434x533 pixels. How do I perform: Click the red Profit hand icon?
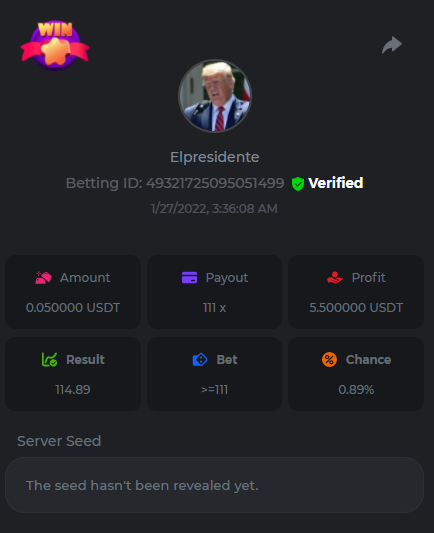[335, 277]
